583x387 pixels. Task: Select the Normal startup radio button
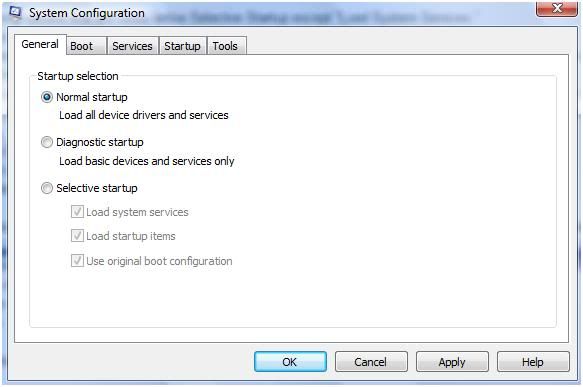click(47, 97)
